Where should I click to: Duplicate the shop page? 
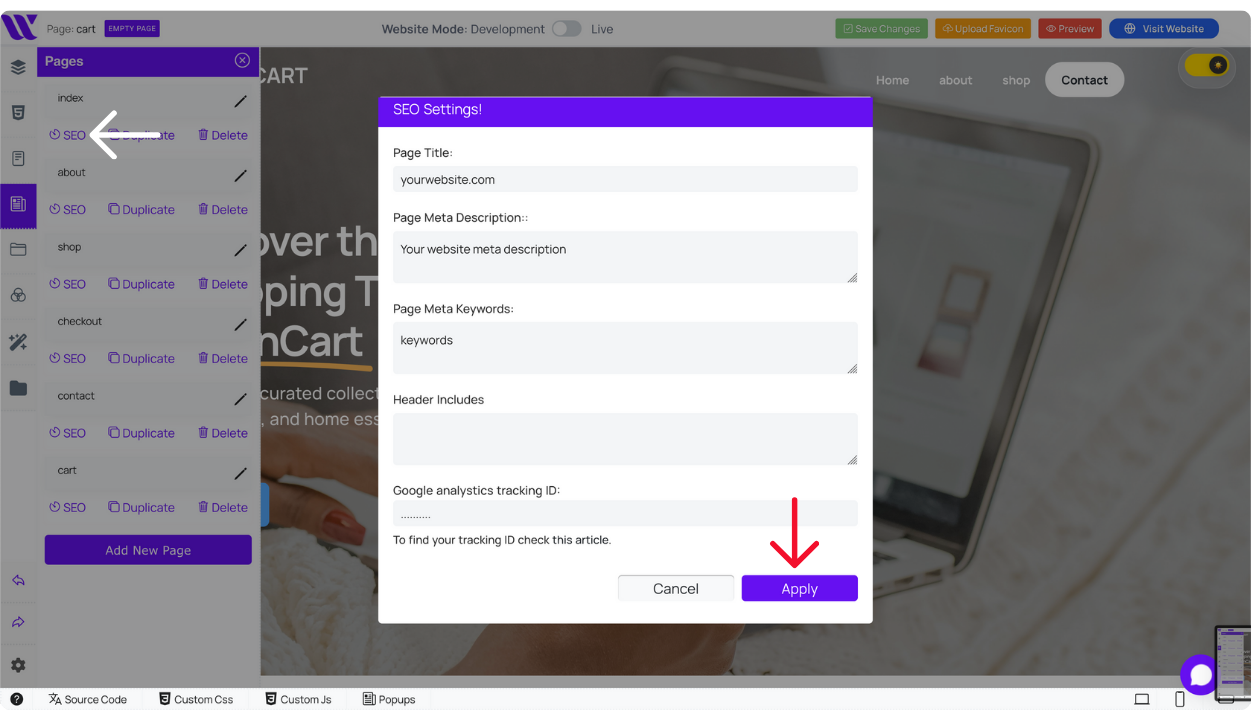click(141, 284)
